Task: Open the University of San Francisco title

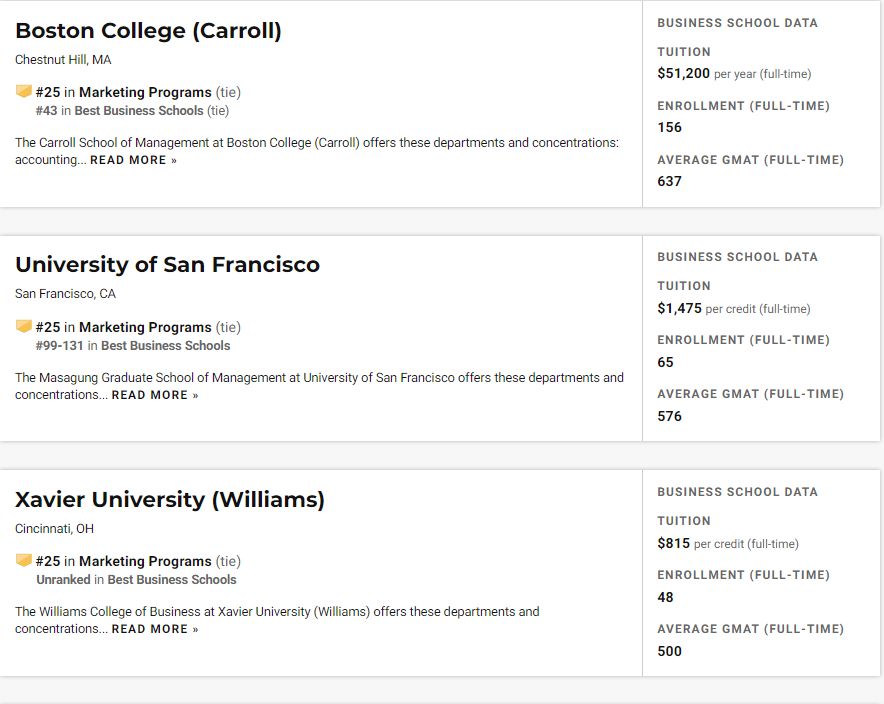Action: [167, 265]
